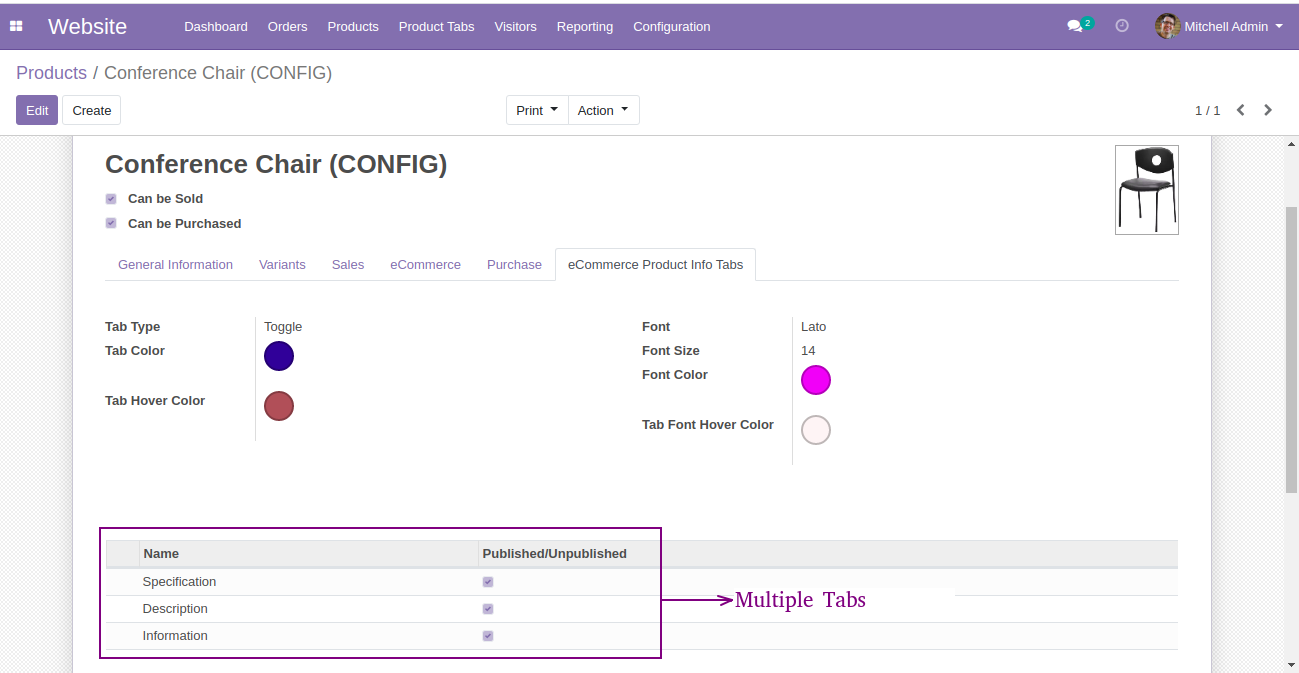Expand the Print dropdown
This screenshot has width=1299, height=673.
[x=537, y=110]
